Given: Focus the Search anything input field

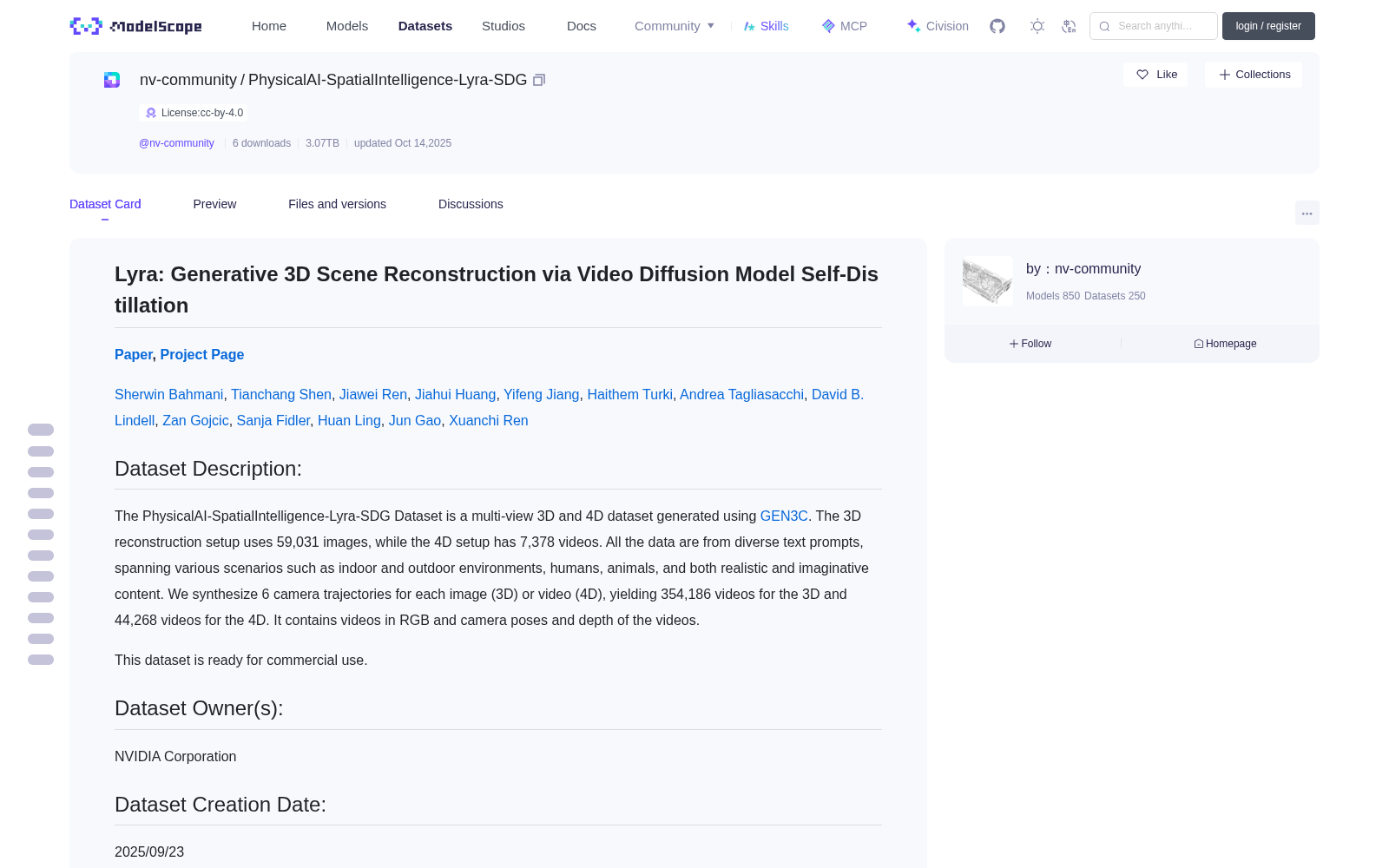Looking at the screenshot, I should (x=1154, y=26).
